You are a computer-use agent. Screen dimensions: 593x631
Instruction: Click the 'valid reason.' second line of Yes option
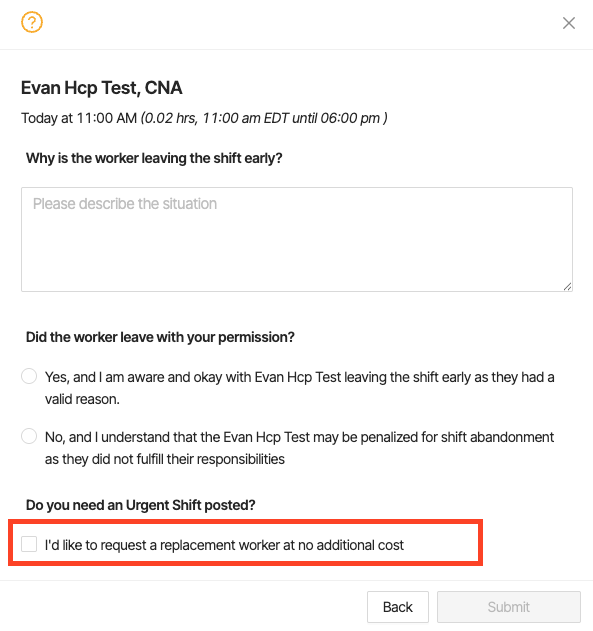tap(82, 399)
